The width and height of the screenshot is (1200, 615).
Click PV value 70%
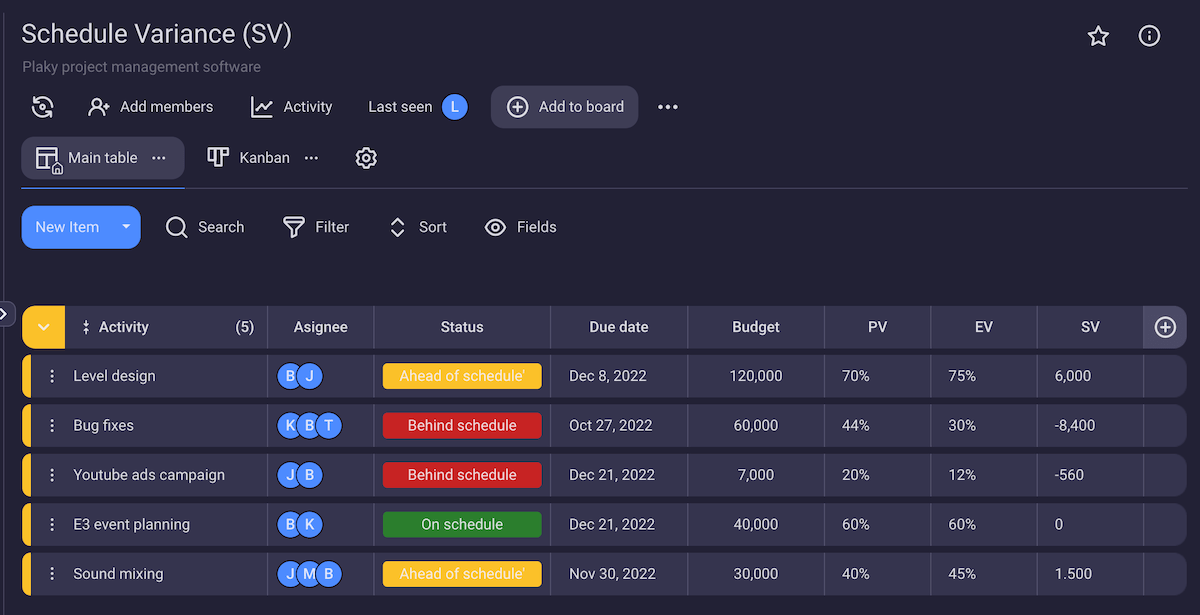[x=856, y=376]
